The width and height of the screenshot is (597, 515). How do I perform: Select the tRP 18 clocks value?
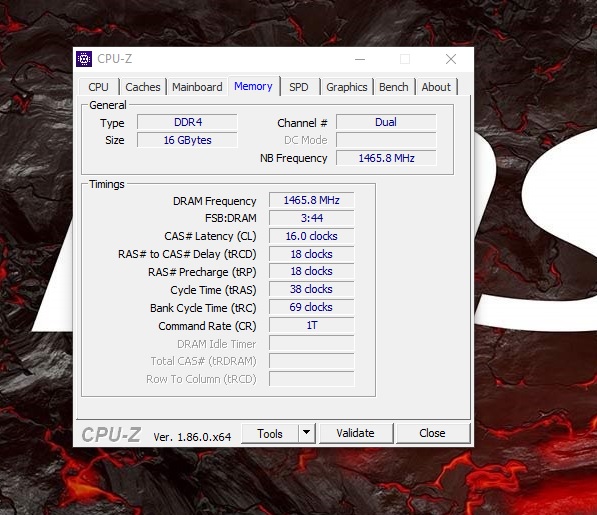[311, 271]
